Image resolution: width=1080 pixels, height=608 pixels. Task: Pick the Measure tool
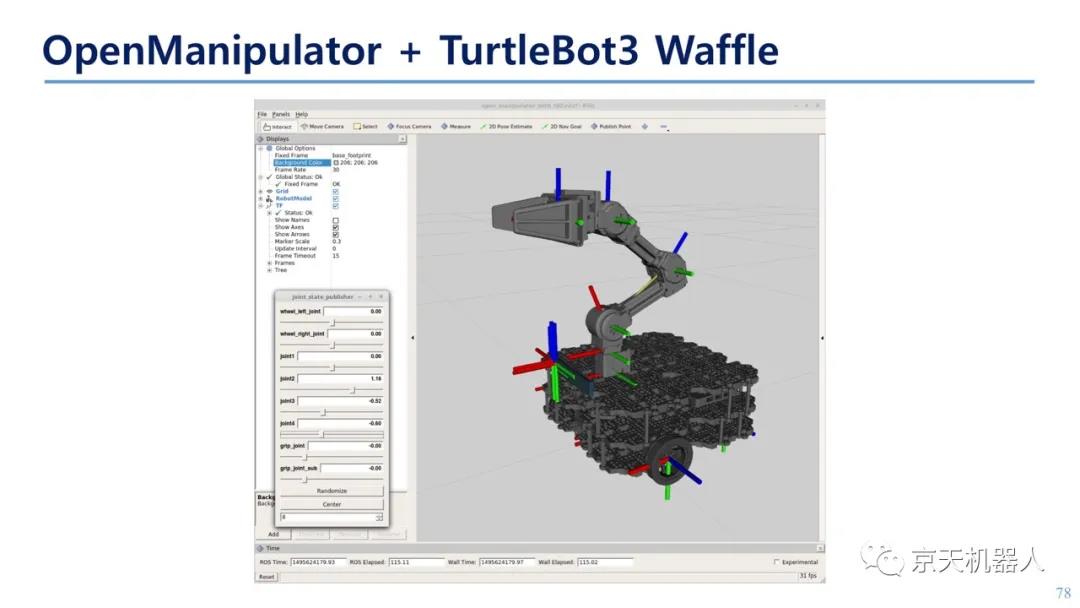(456, 127)
